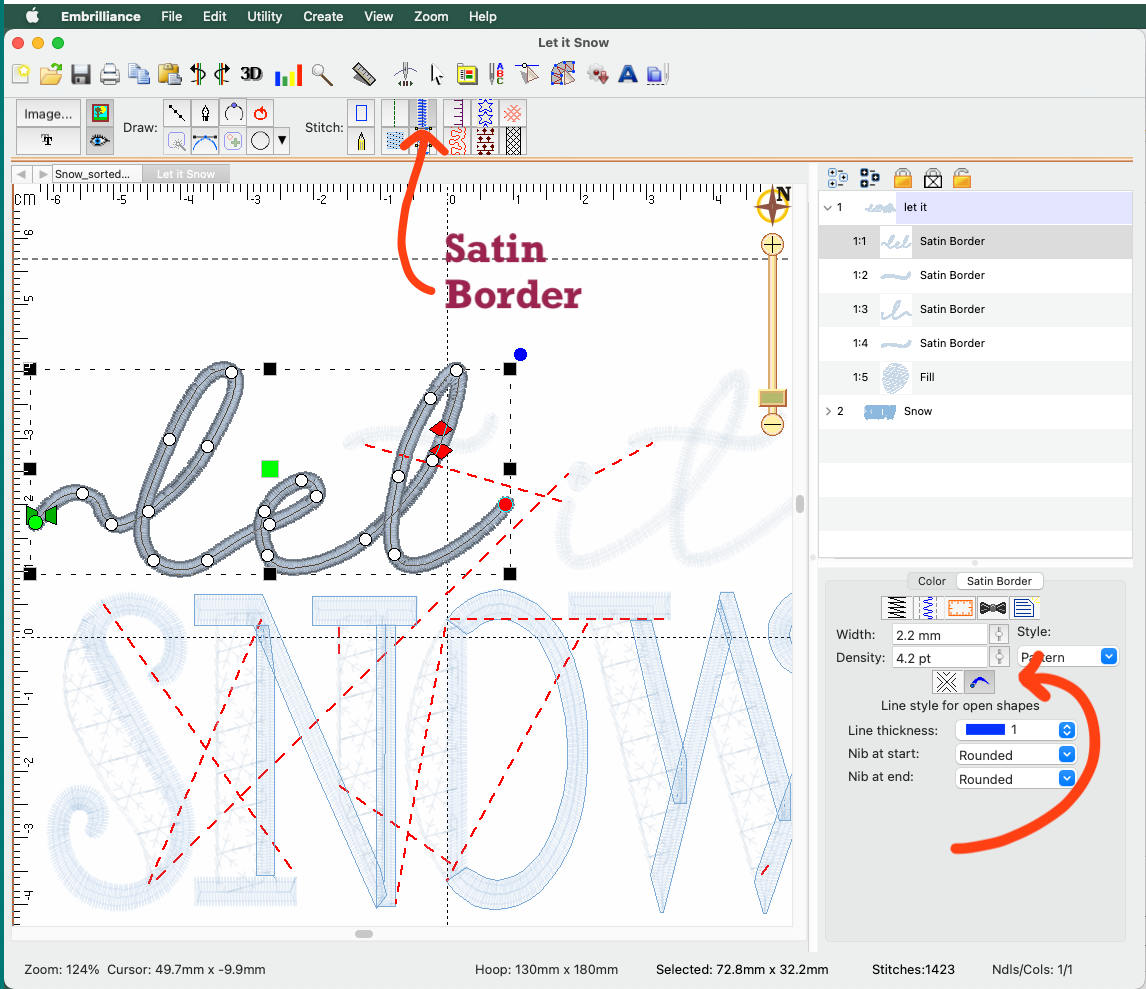Click the Width input field
The image size is (1146, 989).
[939, 634]
